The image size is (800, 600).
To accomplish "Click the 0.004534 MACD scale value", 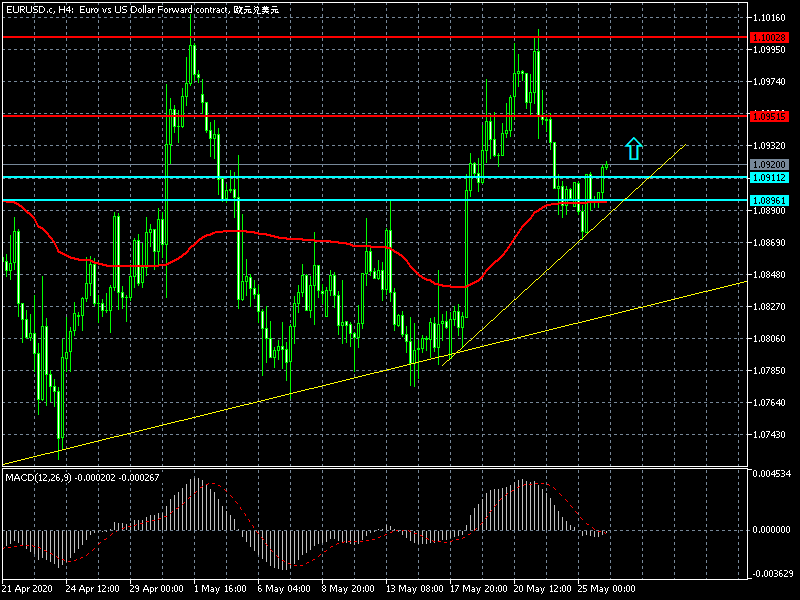I will click(x=771, y=473).
